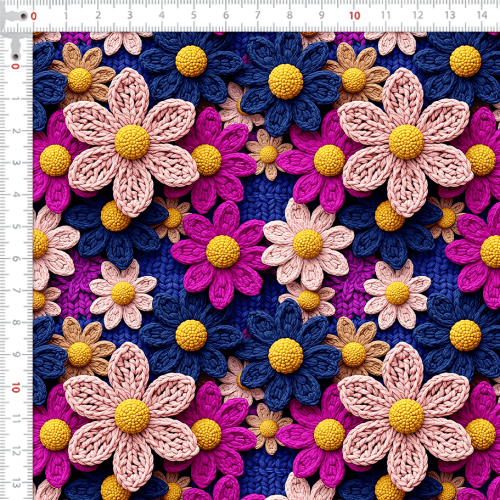Click number 3 on the top ruler
This screenshot has width=500, height=500.
click(130, 15)
